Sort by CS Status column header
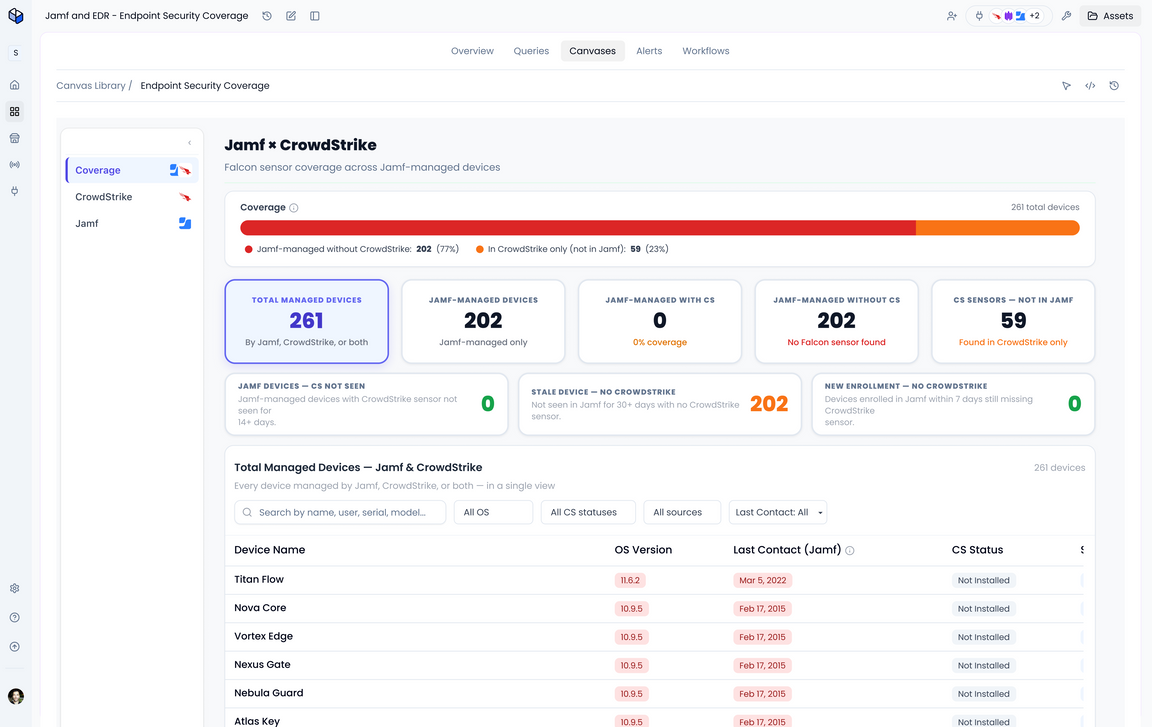This screenshot has width=1152, height=727. 977,549
